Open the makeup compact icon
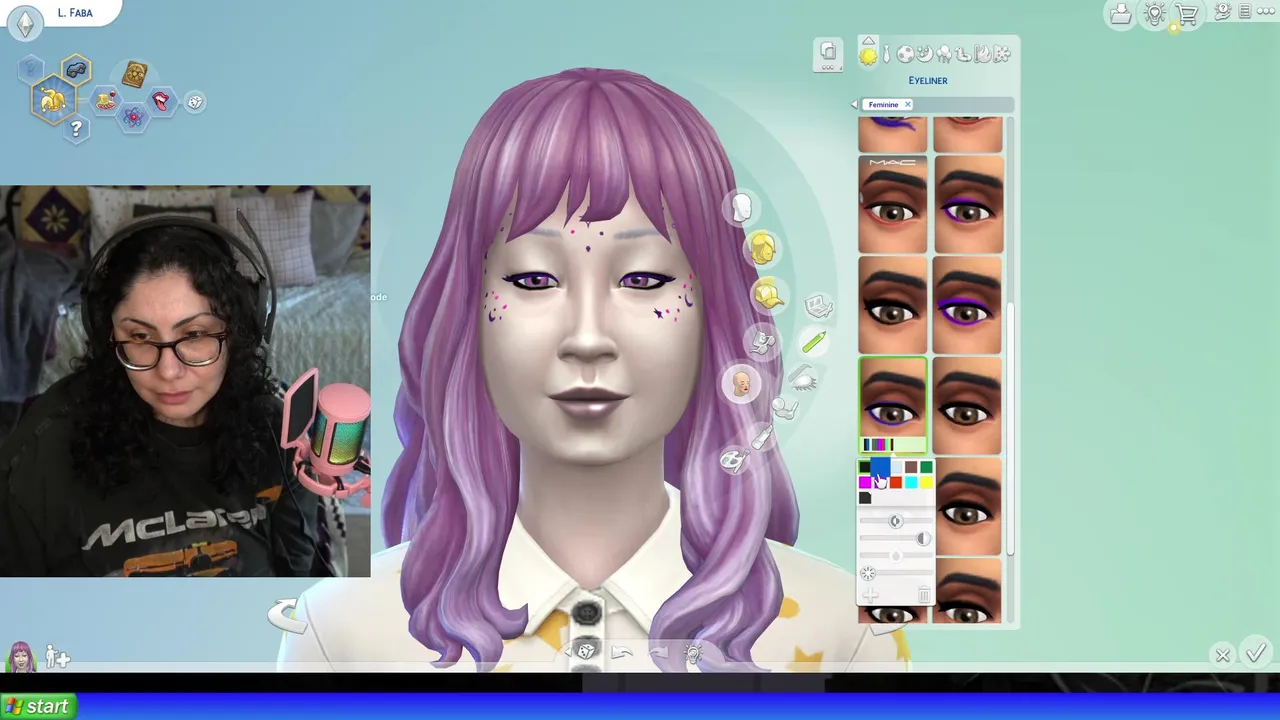The height and width of the screenshot is (720, 1280). coord(818,306)
